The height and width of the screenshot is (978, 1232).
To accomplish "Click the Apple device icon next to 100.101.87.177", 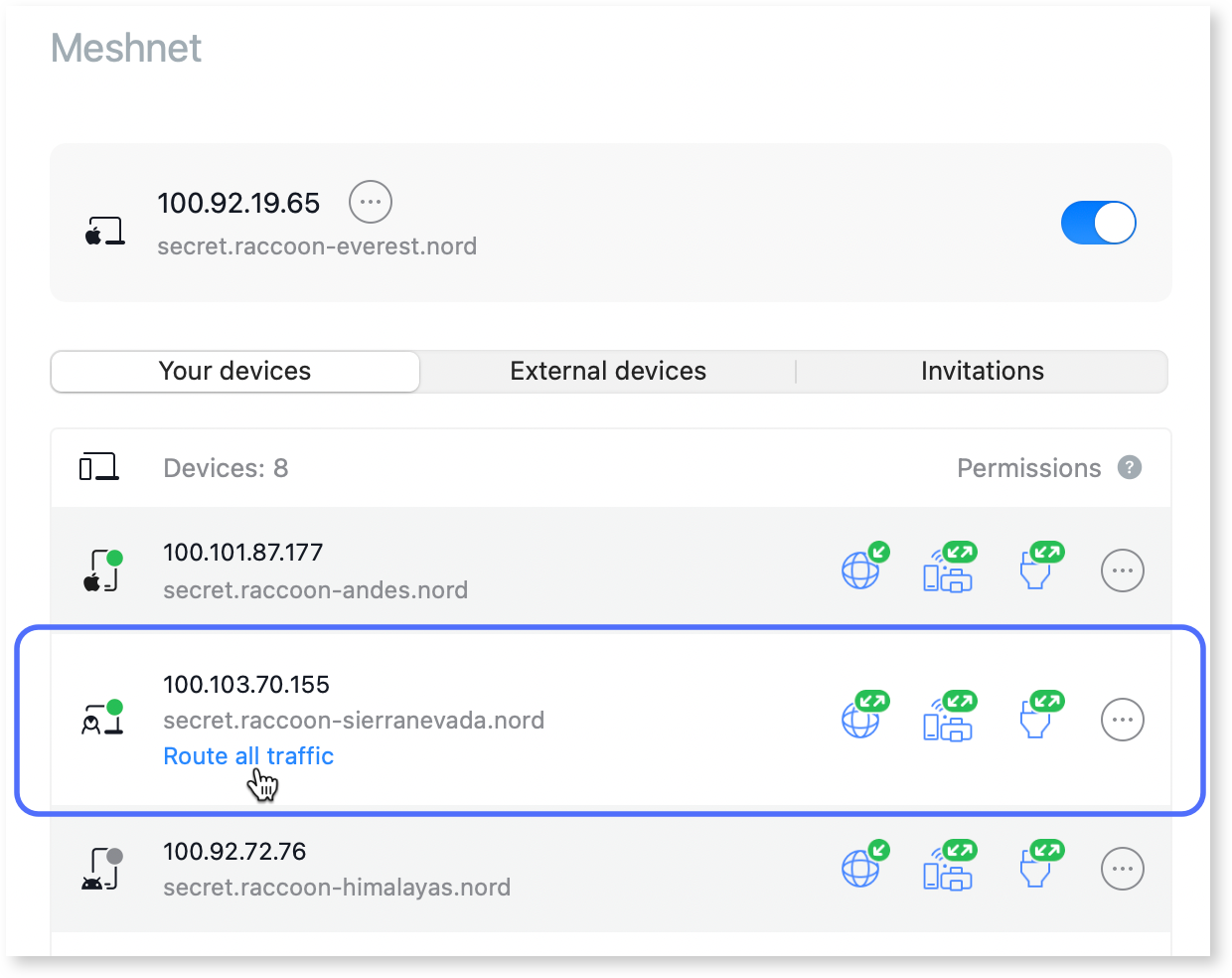I will [x=99, y=570].
